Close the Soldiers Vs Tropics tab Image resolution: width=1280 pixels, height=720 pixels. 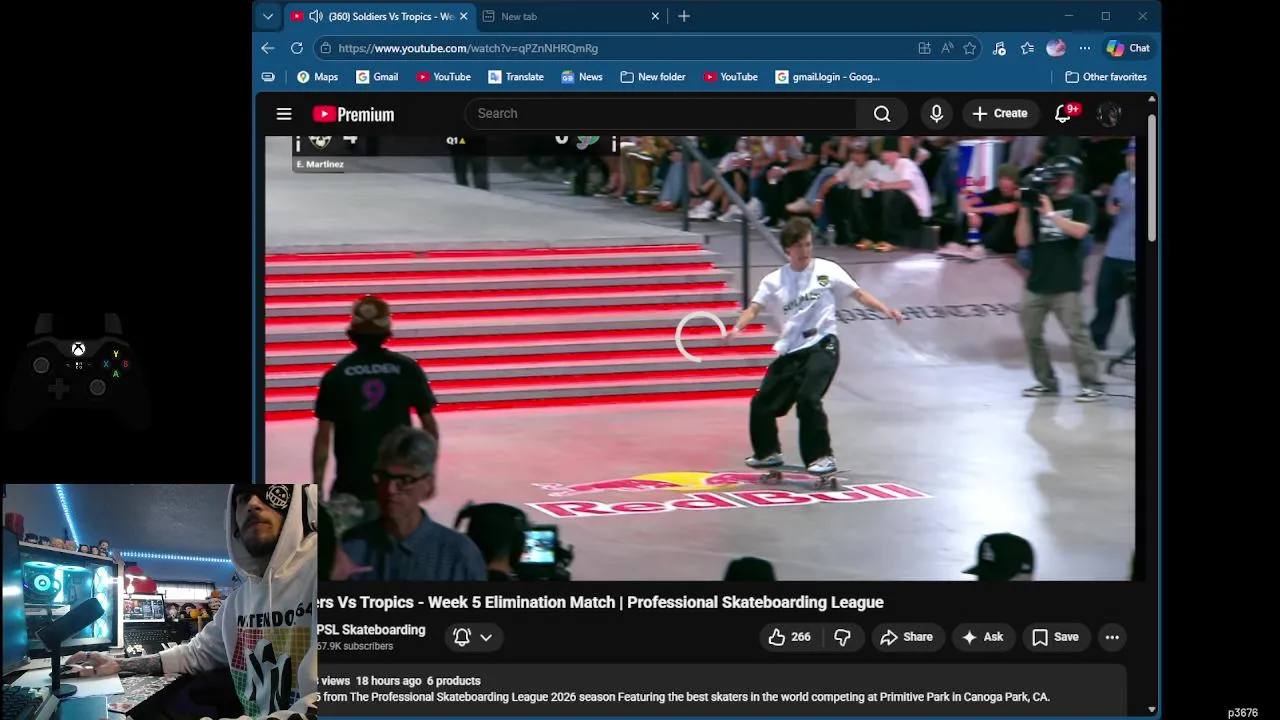463,16
